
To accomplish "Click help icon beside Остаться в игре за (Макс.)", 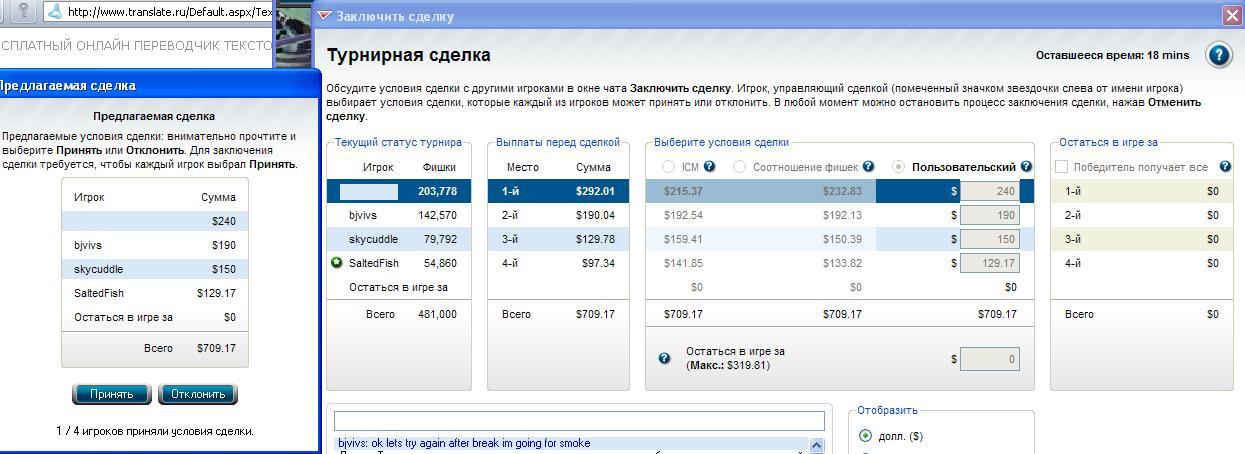I will pos(664,358).
